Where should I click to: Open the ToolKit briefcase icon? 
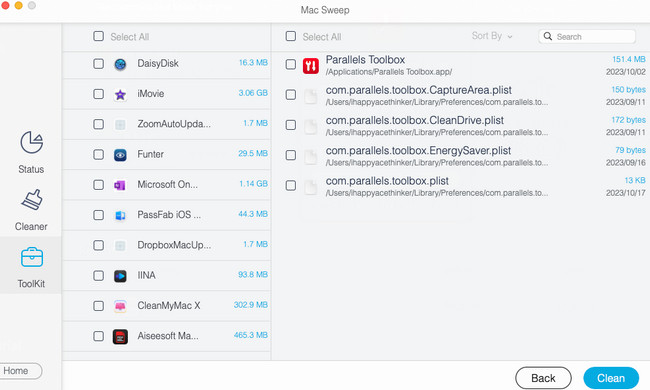click(32, 257)
